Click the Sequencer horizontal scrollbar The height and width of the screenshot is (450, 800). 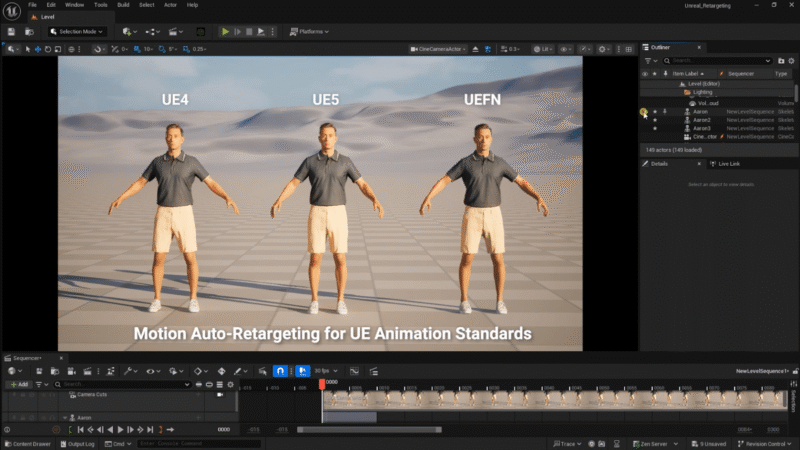[x=369, y=430]
